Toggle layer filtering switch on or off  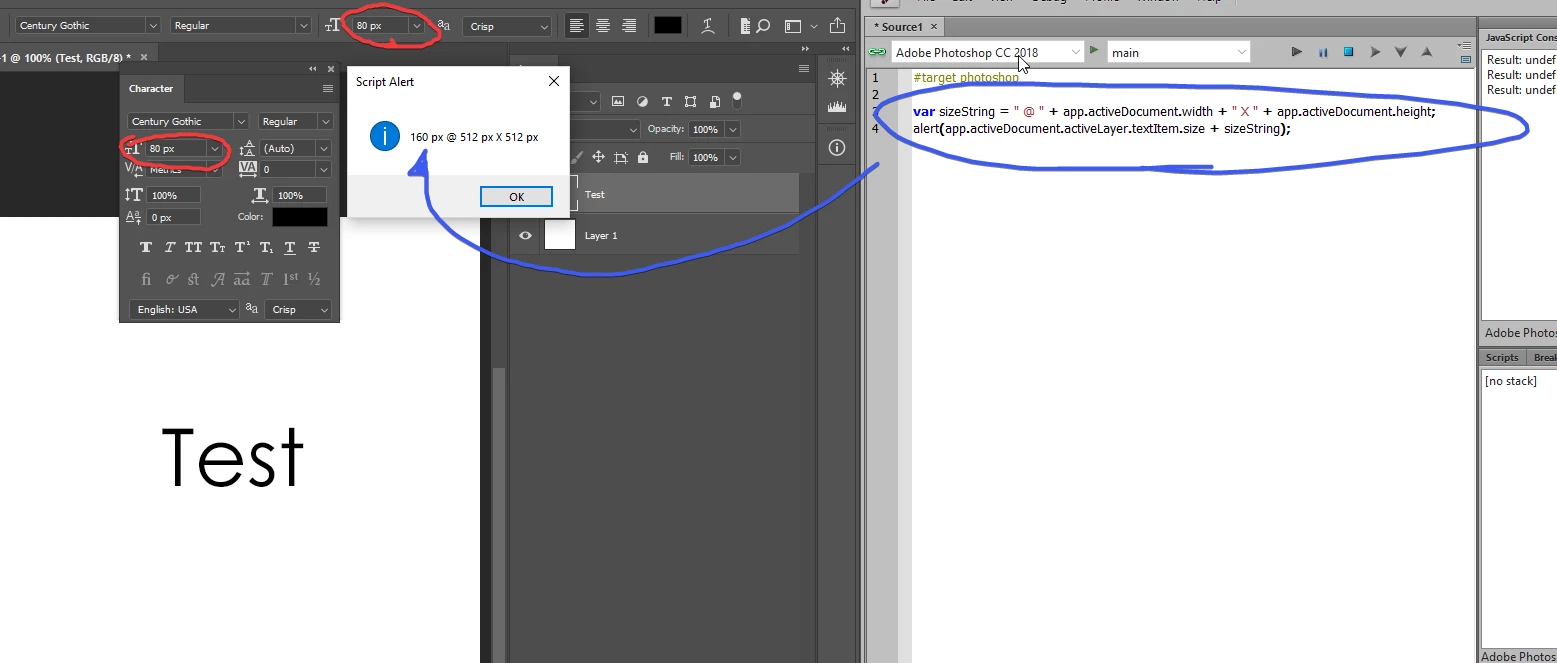point(737,99)
